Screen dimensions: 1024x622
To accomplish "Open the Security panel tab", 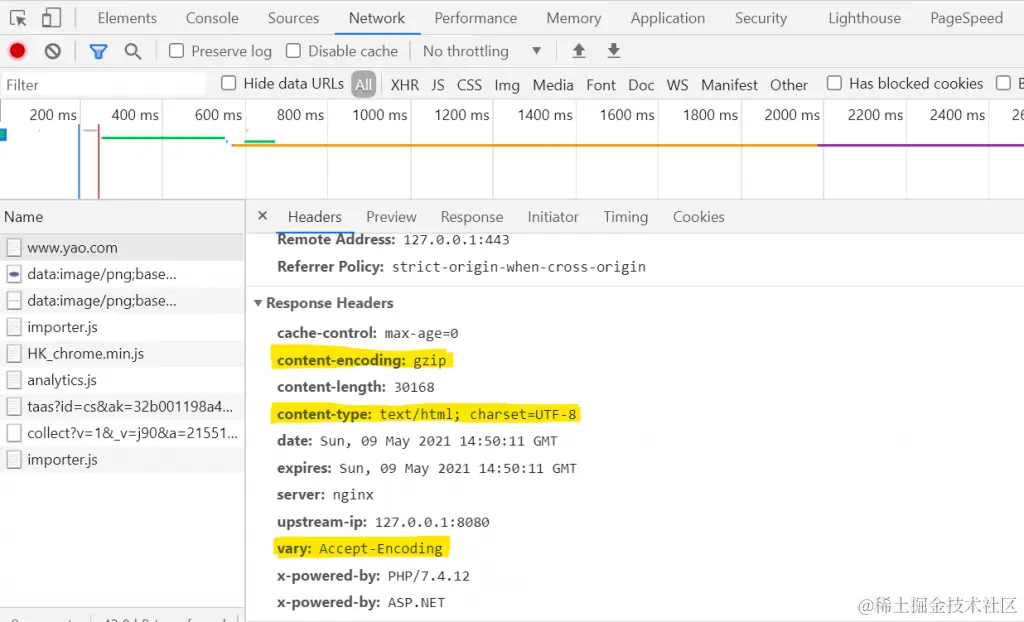I will 761,18.
